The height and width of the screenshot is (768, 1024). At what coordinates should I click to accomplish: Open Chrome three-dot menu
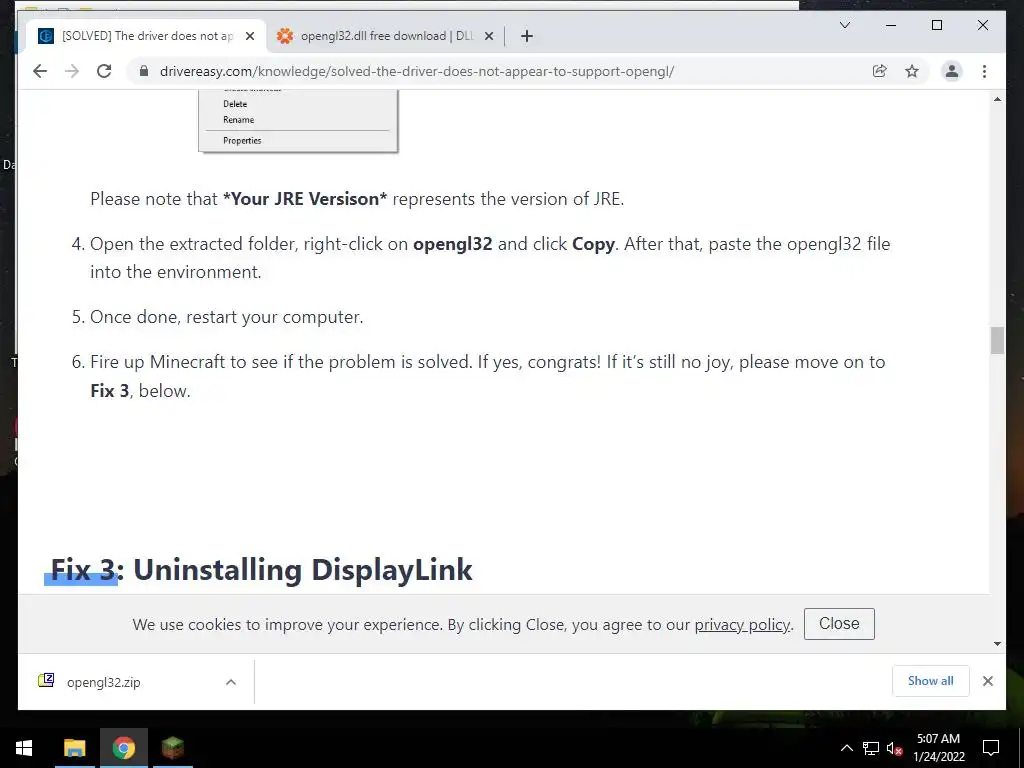pos(984,71)
